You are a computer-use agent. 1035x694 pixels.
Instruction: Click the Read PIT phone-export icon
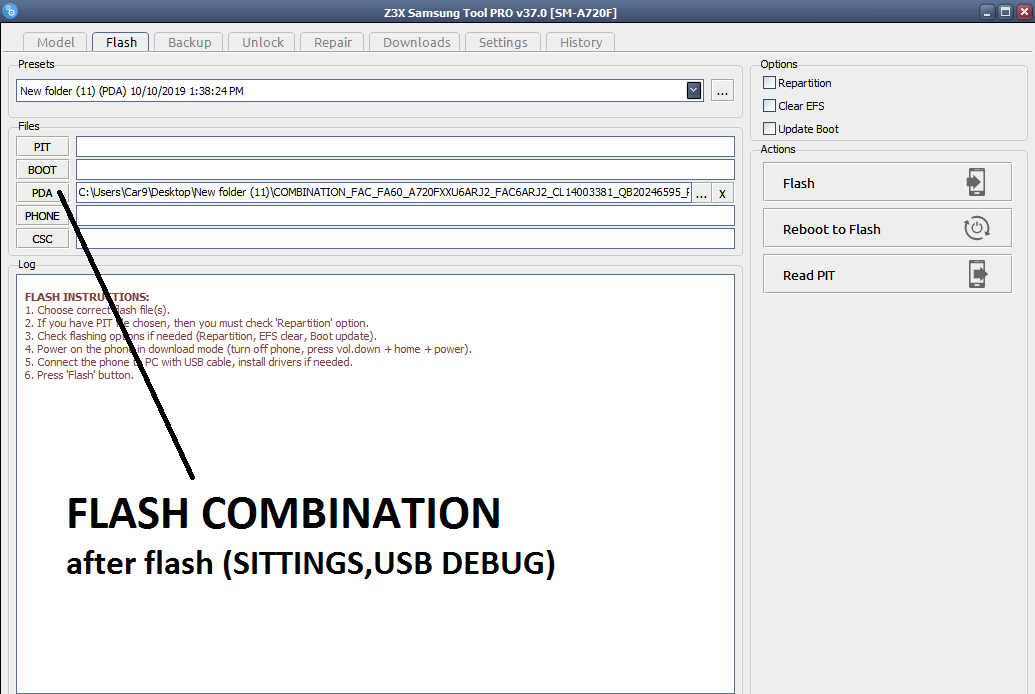coord(978,274)
